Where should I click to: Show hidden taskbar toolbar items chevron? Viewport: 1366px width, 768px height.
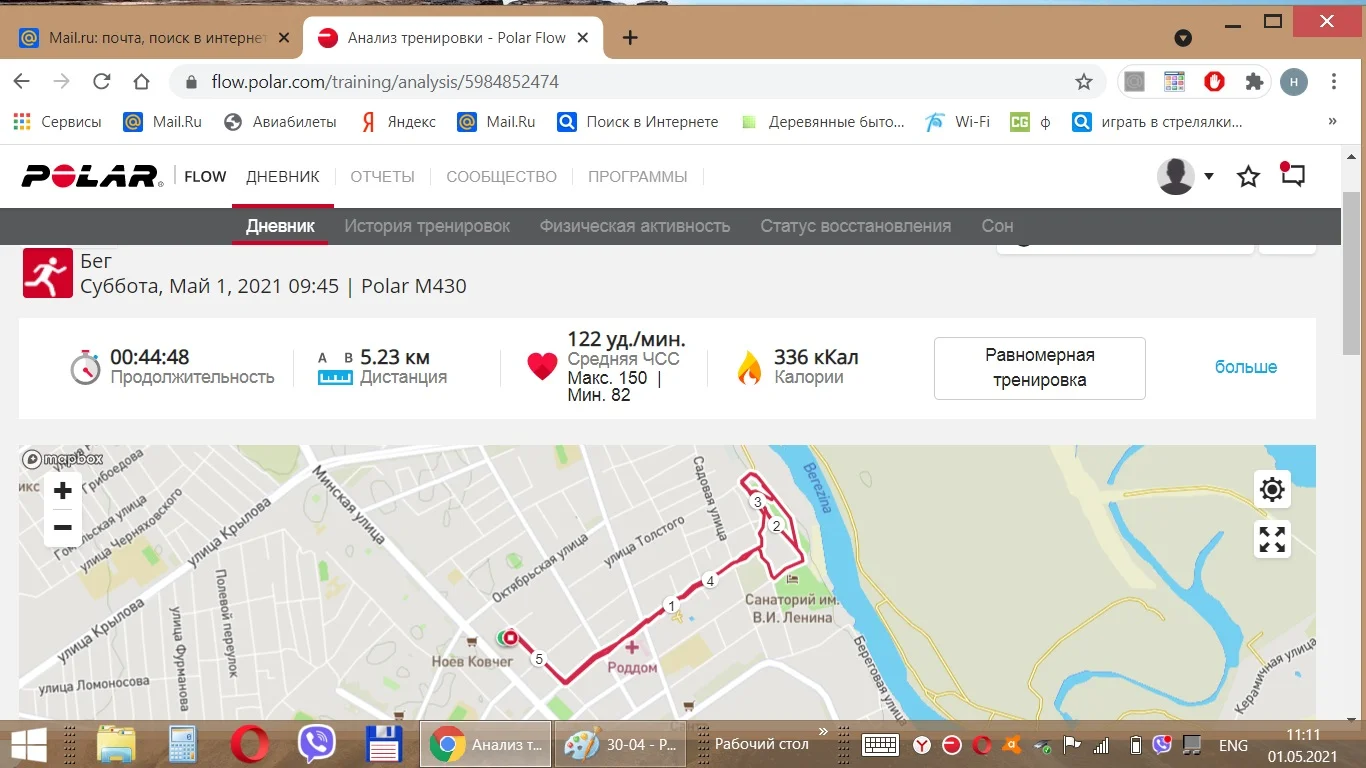click(823, 732)
